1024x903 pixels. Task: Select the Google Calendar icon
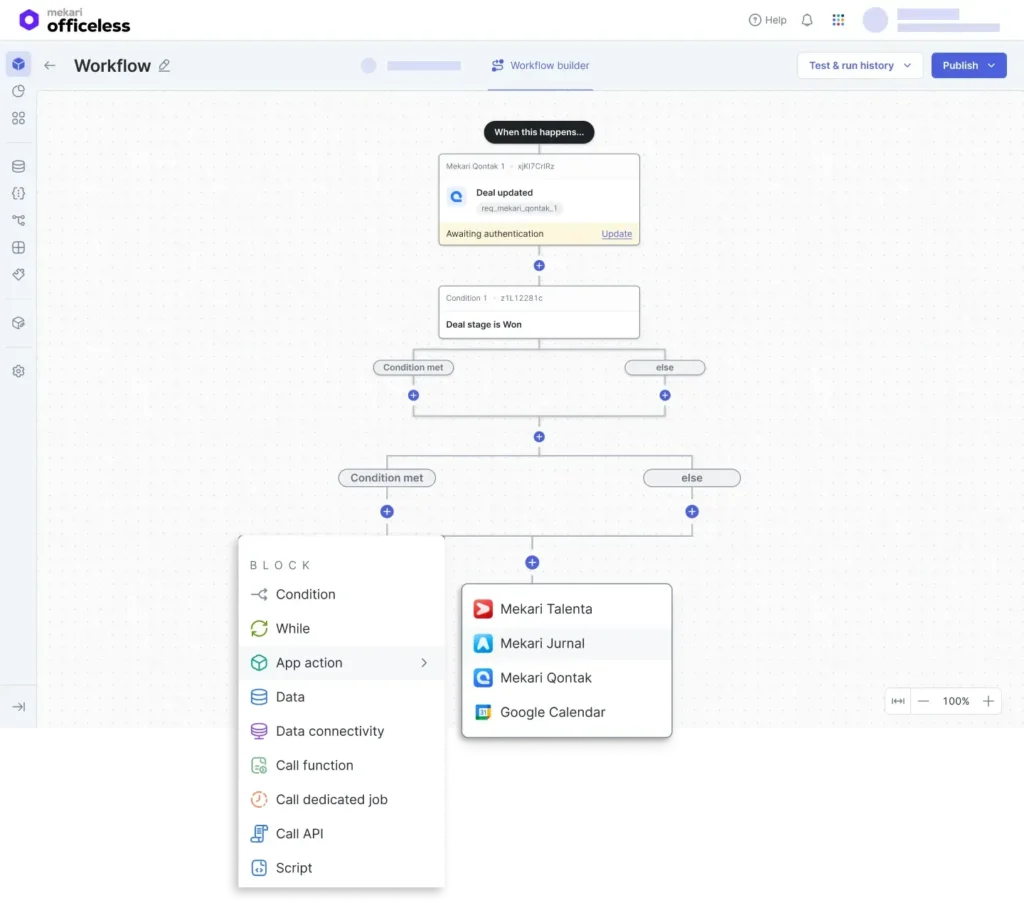coord(483,712)
